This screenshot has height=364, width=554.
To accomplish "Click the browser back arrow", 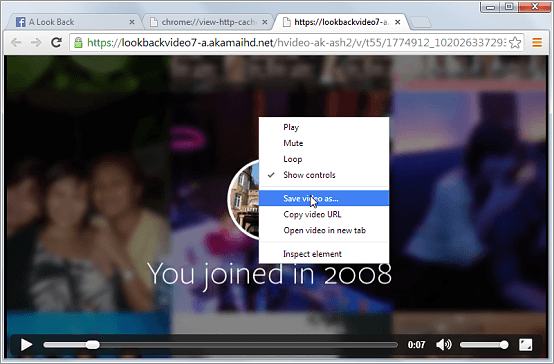I will pos(16,43).
